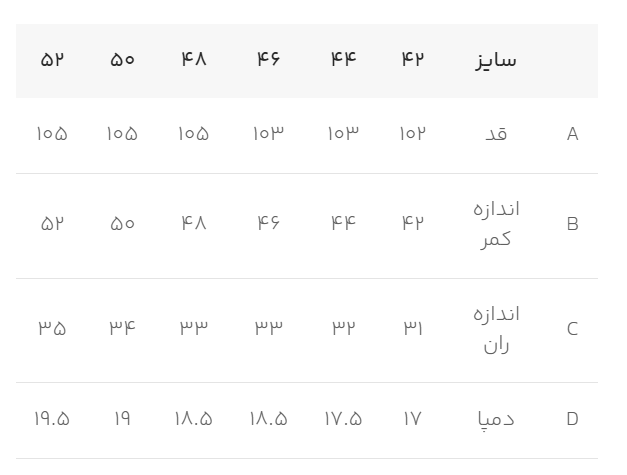Select the size ۵۰ column header

[122, 60]
